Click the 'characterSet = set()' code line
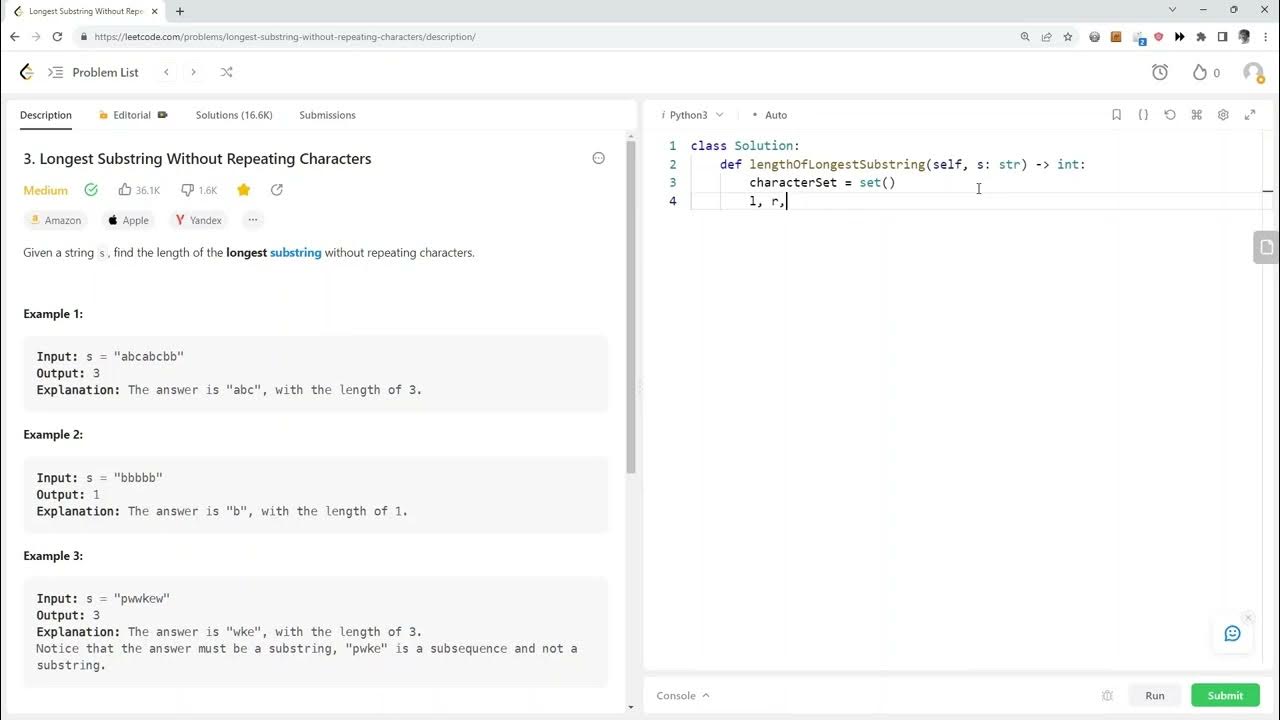The height and width of the screenshot is (720, 1280). (x=822, y=183)
